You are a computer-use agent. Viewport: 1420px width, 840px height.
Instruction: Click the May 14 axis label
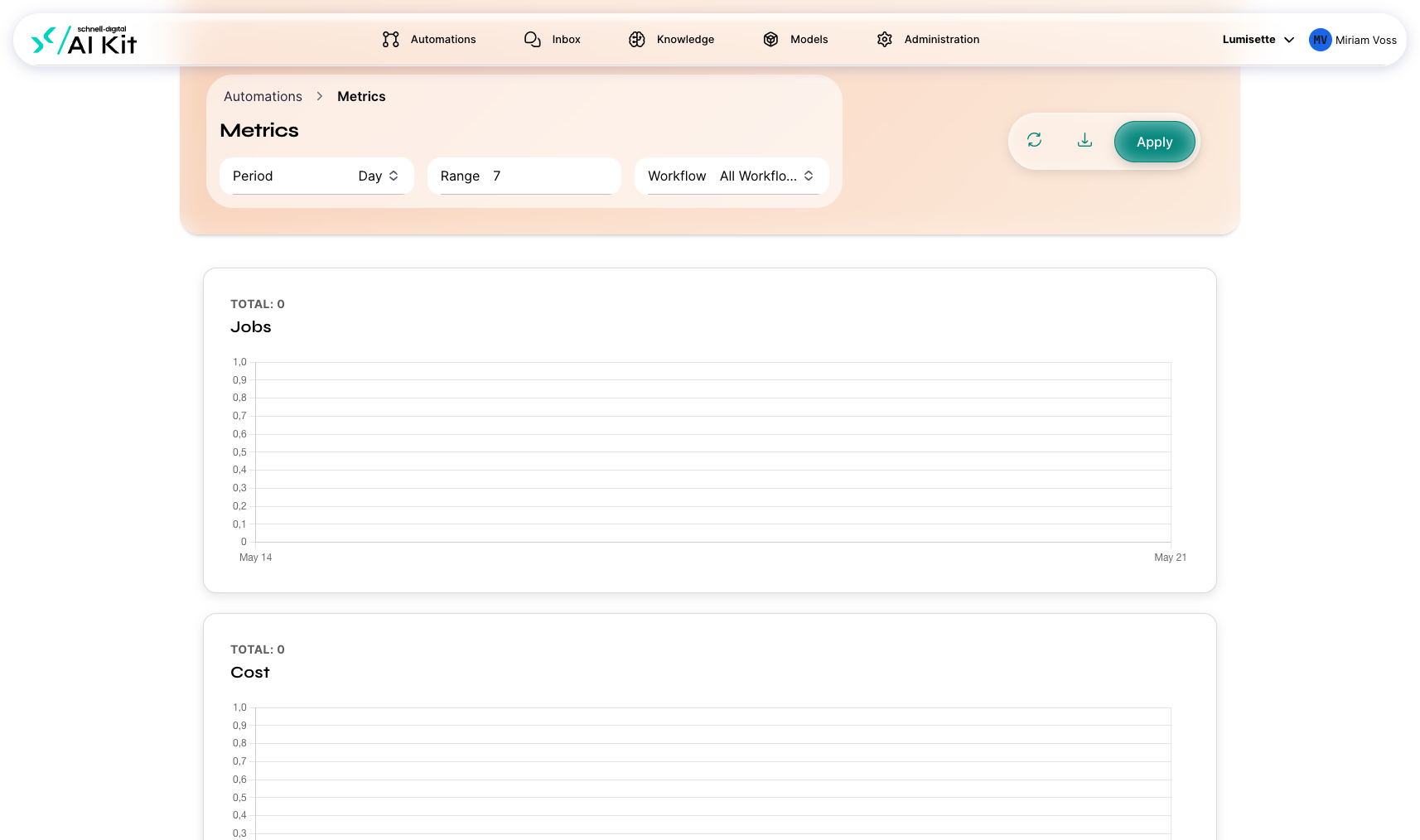[255, 558]
